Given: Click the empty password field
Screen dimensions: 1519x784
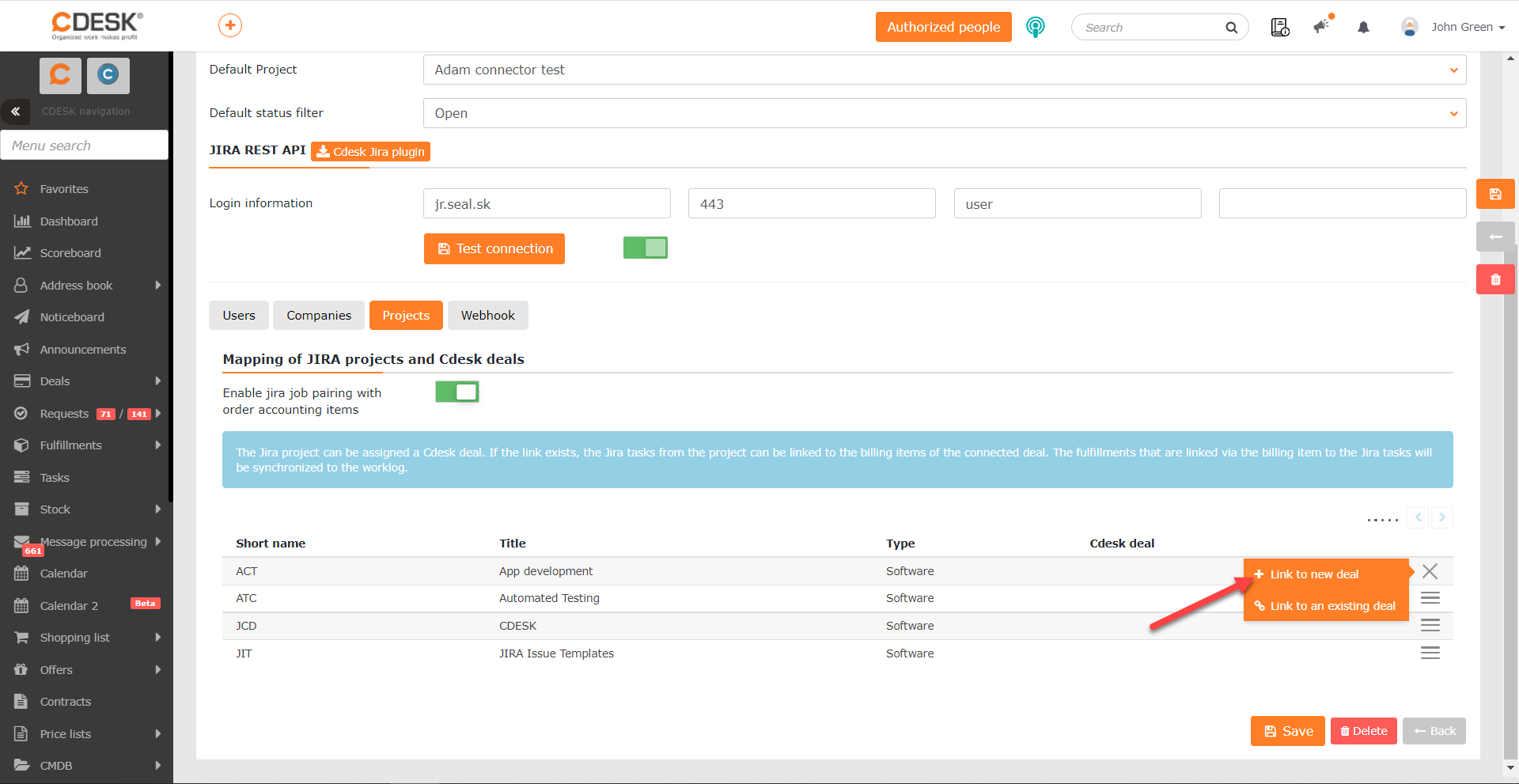Looking at the screenshot, I should [1343, 204].
